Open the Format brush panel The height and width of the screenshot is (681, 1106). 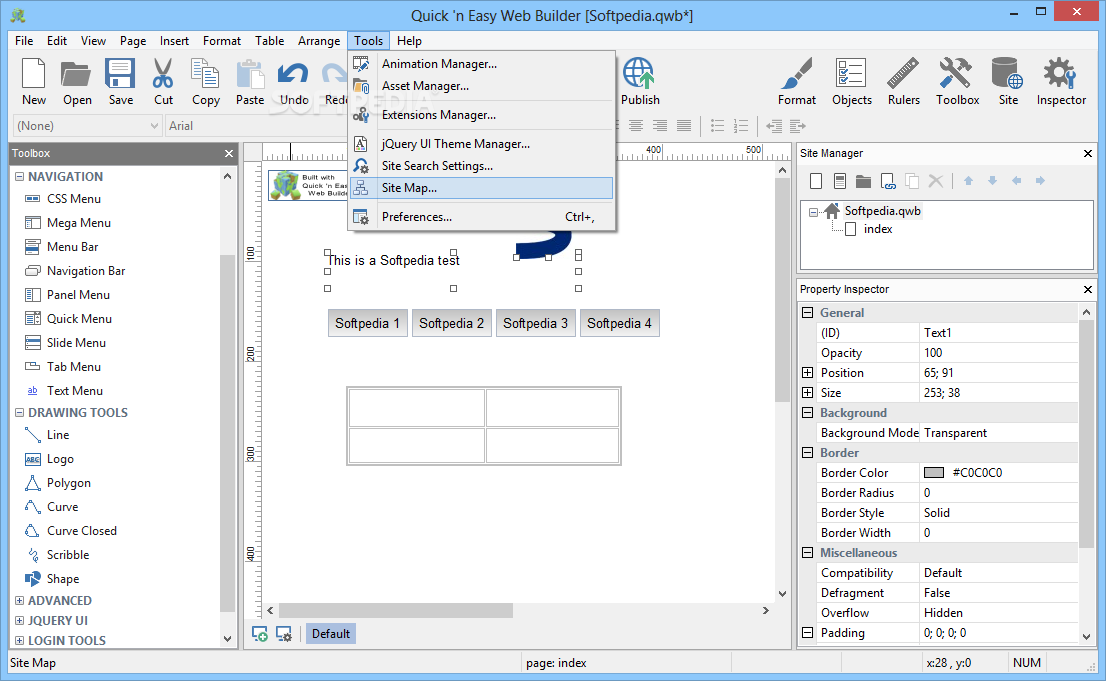pyautogui.click(x=797, y=82)
